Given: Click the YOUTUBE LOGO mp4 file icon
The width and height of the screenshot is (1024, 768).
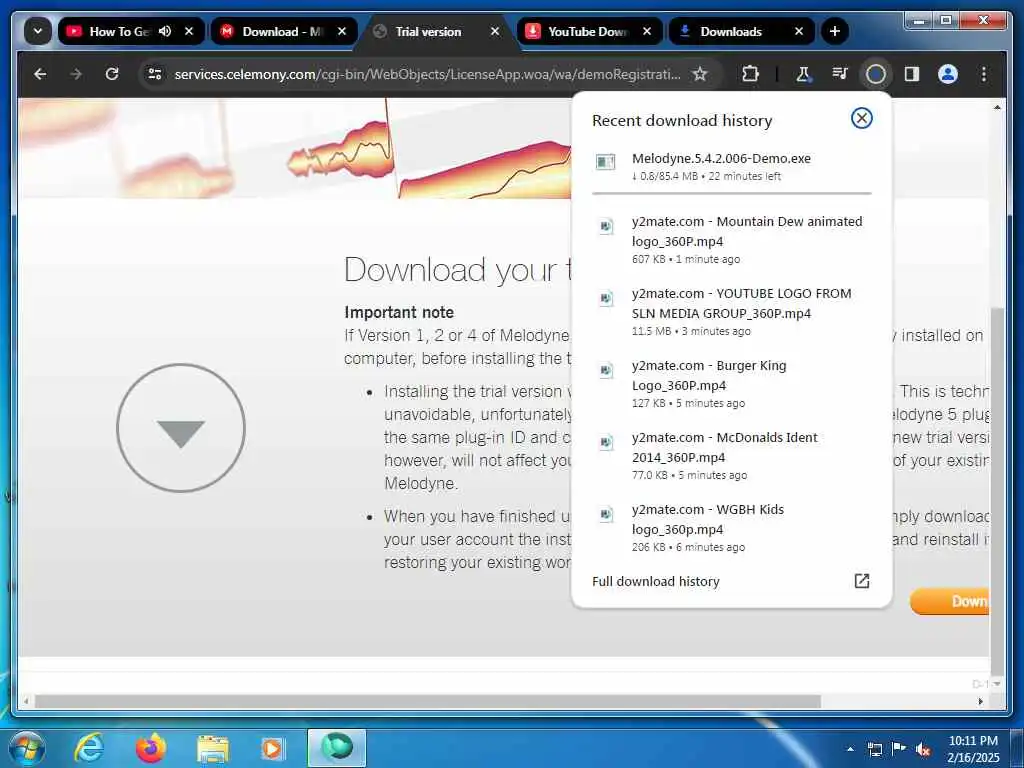Looking at the screenshot, I should click(606, 298).
